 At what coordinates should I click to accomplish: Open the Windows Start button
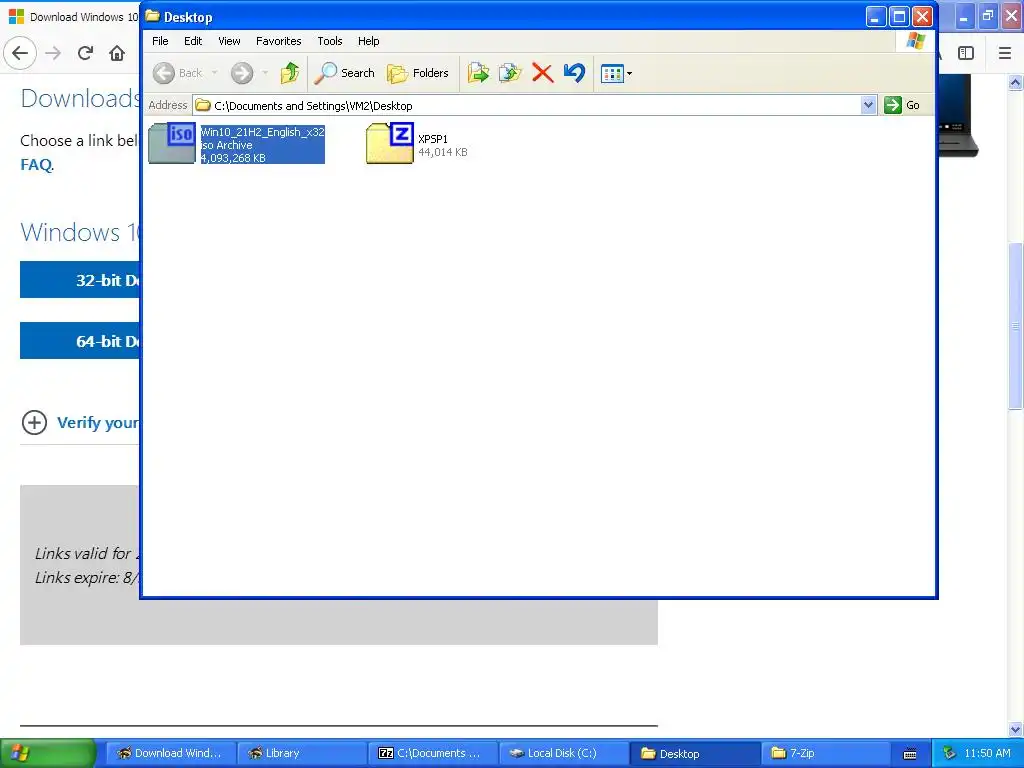[48, 753]
